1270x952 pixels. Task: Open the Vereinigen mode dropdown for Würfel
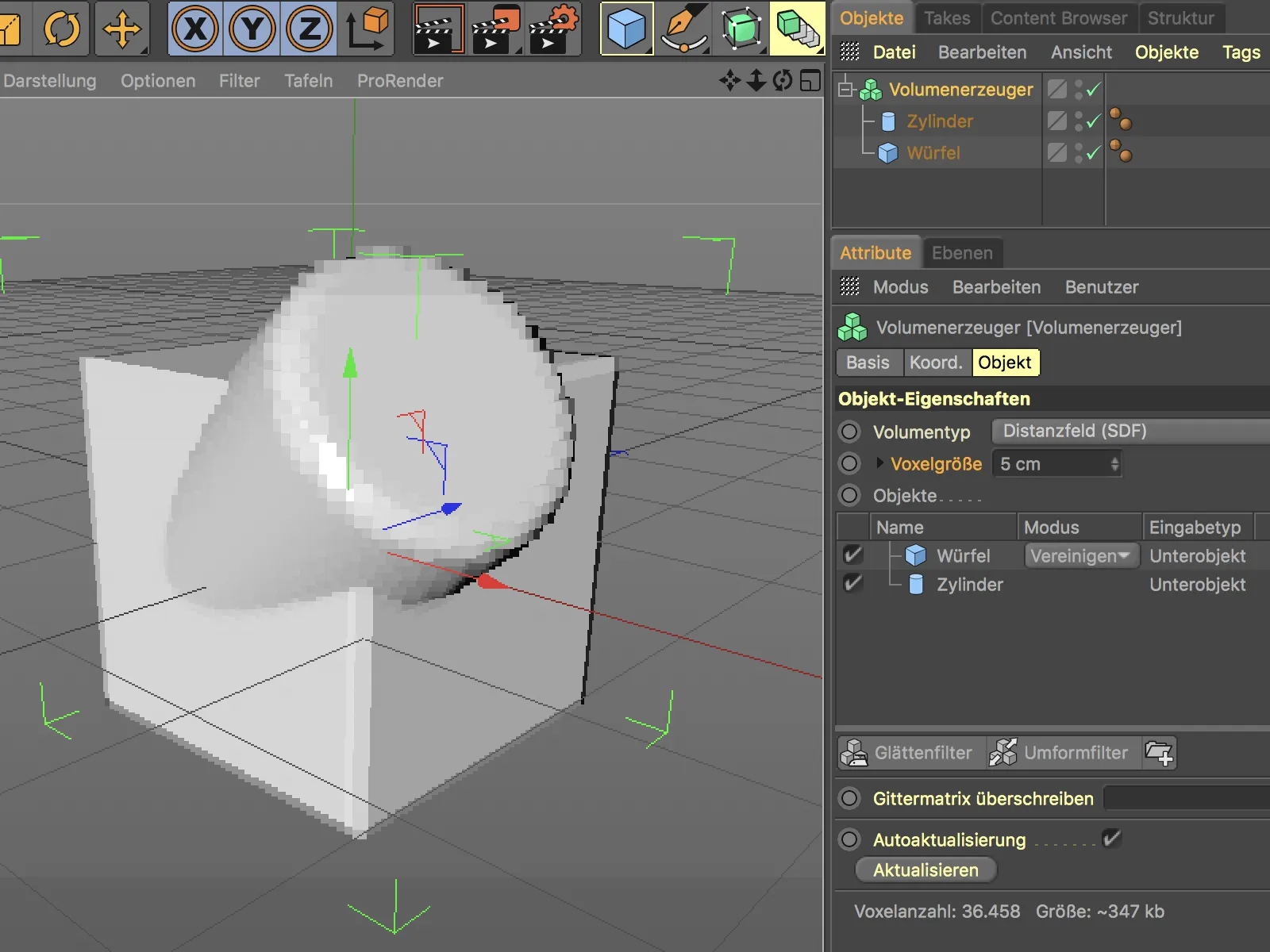1080,556
